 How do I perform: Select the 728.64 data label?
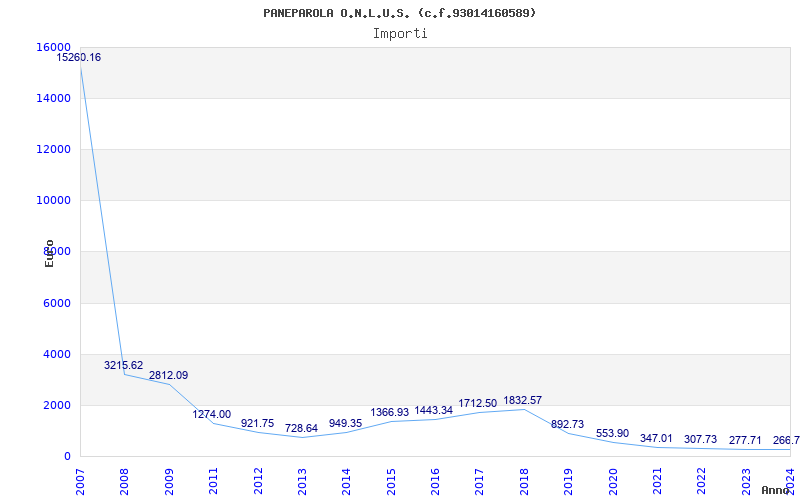click(302, 428)
